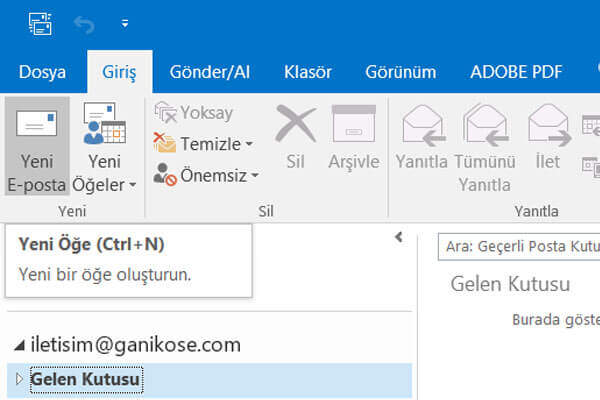Viewport: 600px width, 400px height.
Task: Open the Önemsiz junk mail dropdown
Action: 207,175
